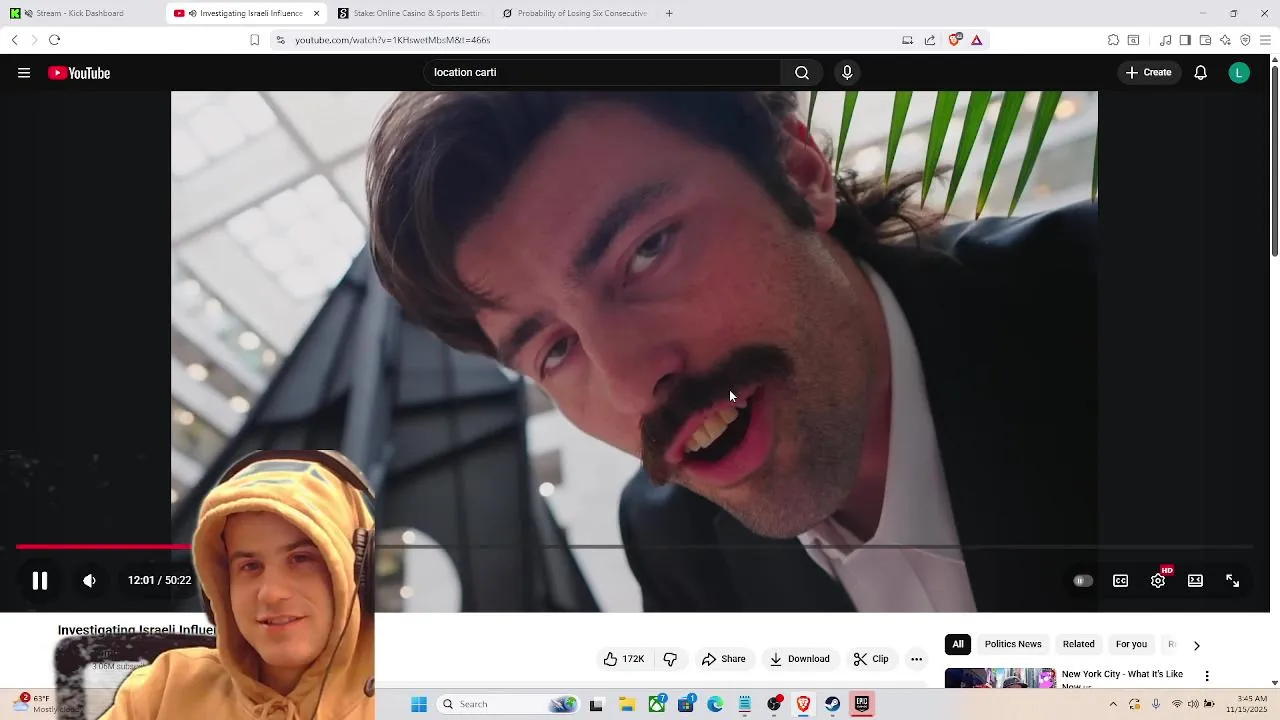Pause the video playback
The height and width of the screenshot is (720, 1280).
click(39, 581)
